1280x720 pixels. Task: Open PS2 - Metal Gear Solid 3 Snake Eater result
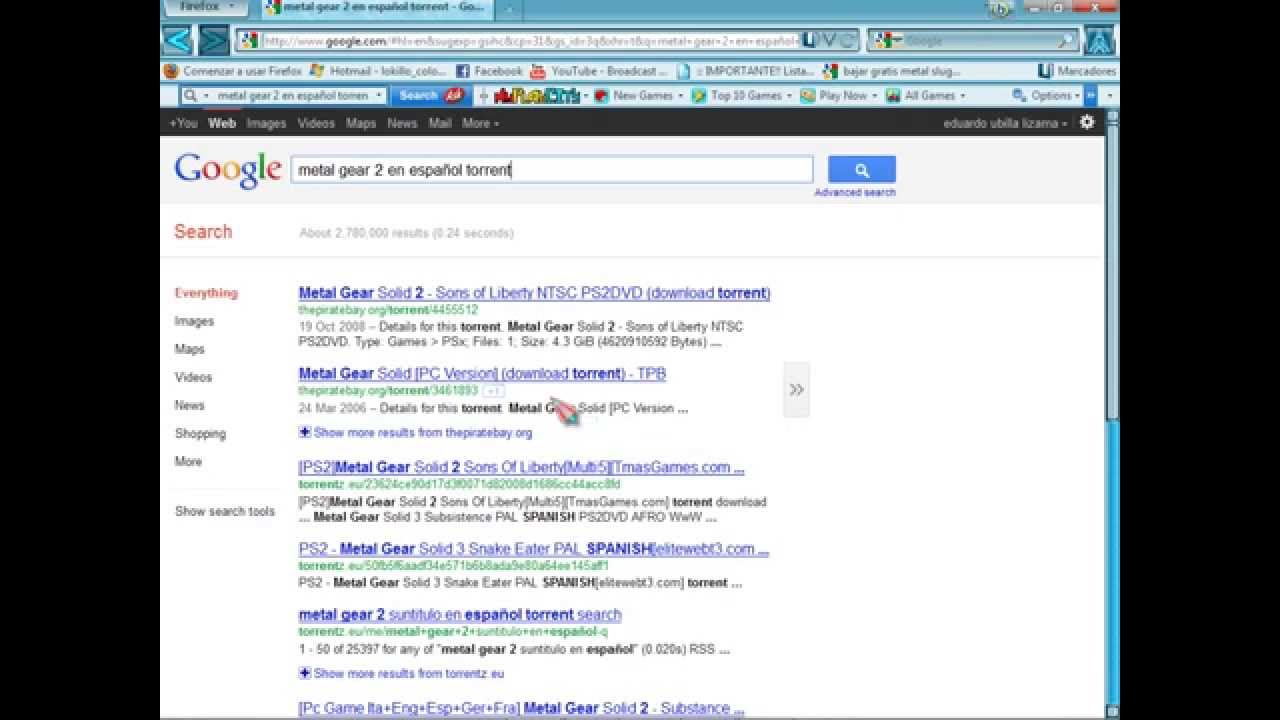tap(533, 548)
